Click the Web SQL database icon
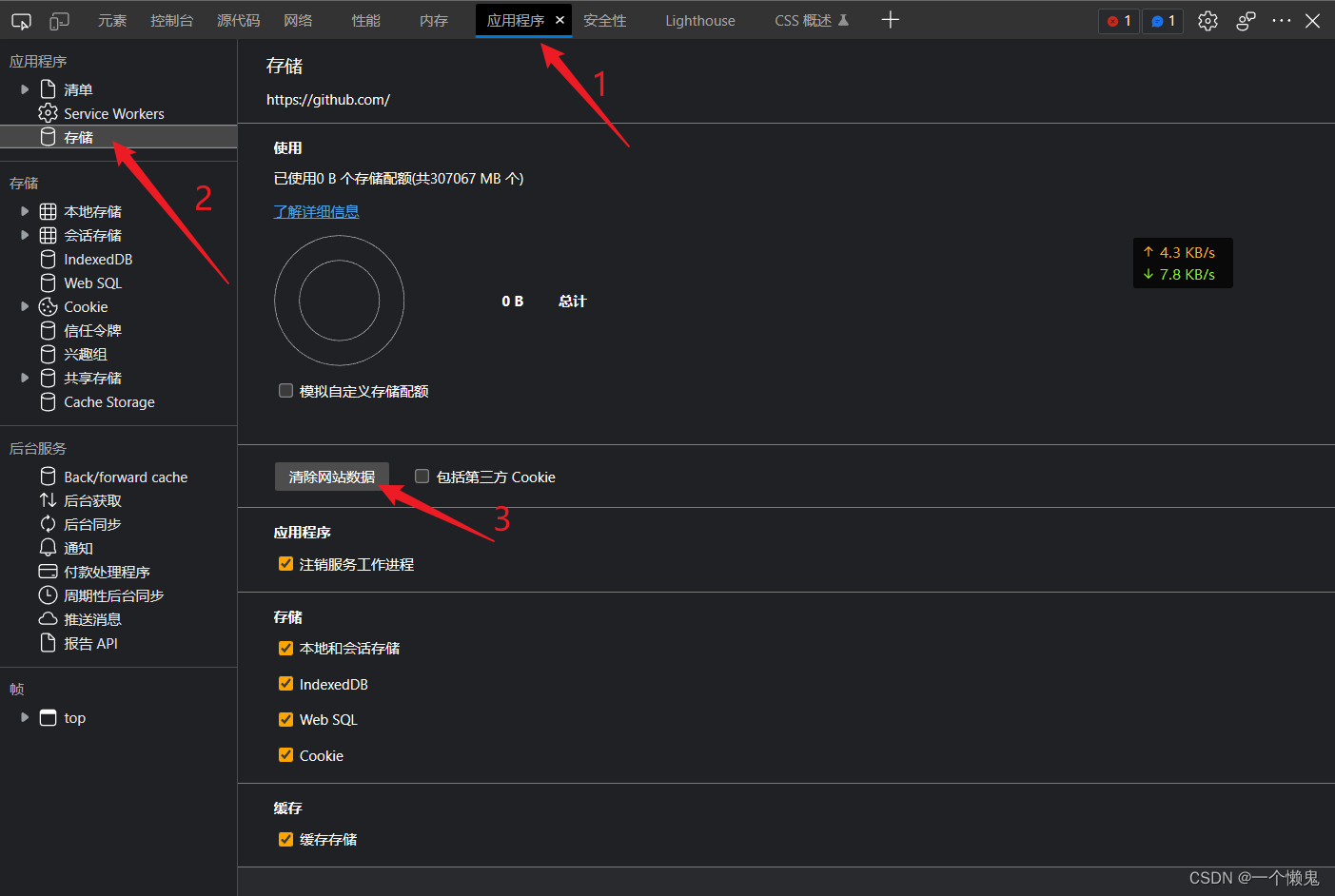Screen dimensions: 1335x896 tap(48, 282)
